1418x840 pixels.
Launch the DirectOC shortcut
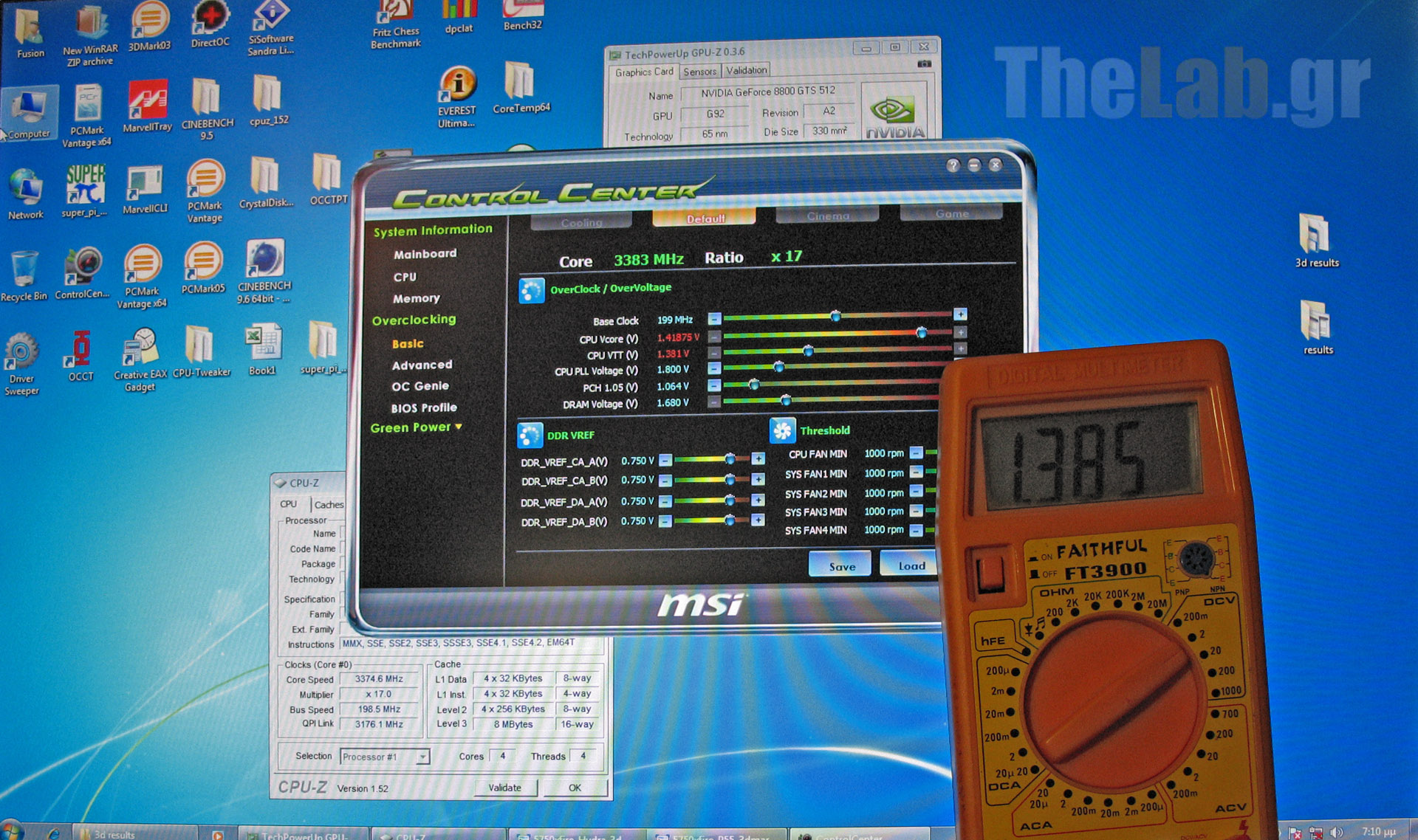210,24
